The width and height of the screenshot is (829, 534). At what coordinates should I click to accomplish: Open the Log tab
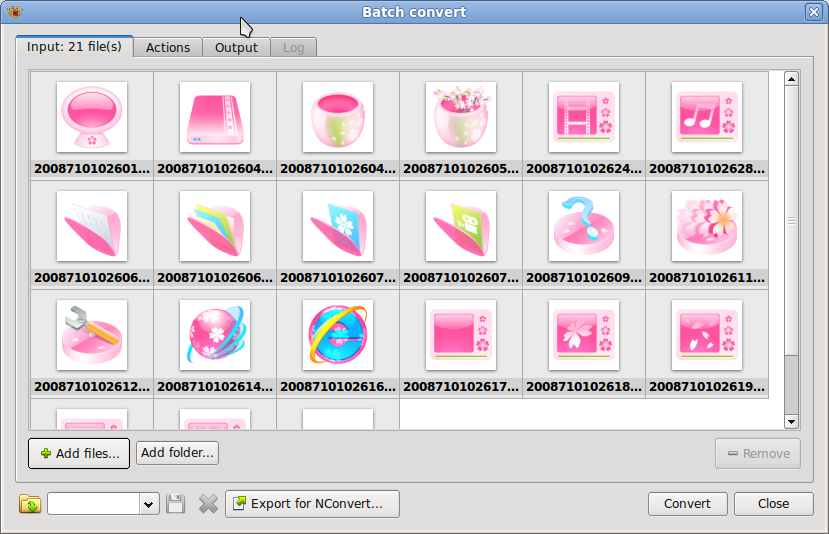coord(293,48)
